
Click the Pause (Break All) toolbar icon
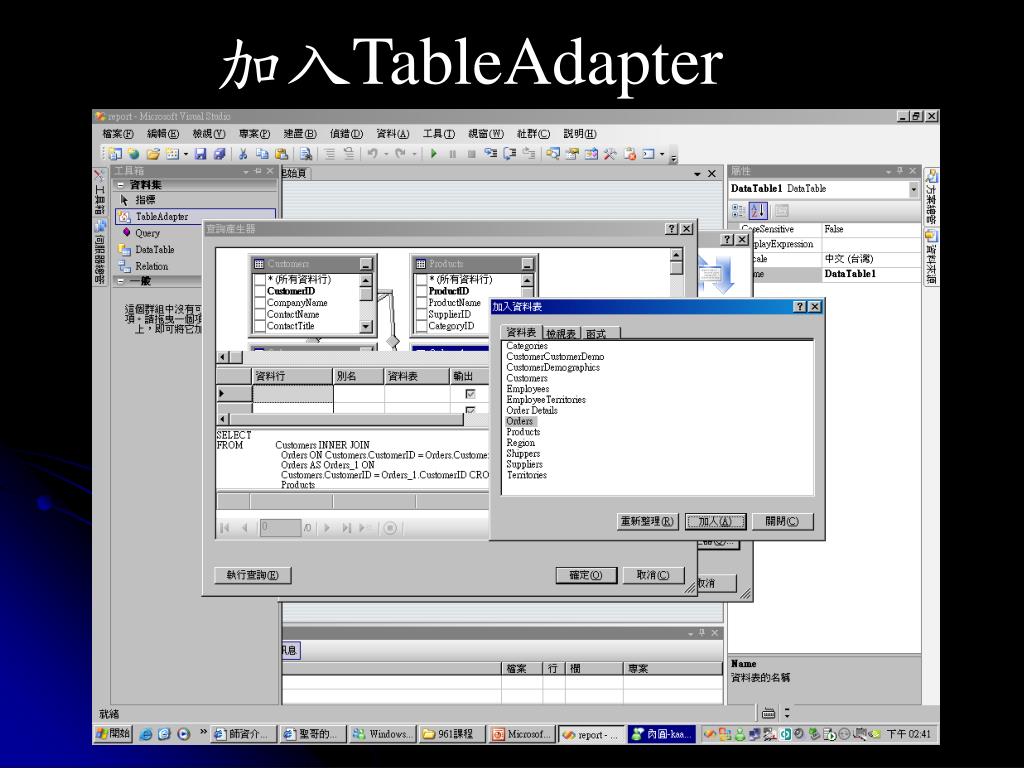point(453,154)
